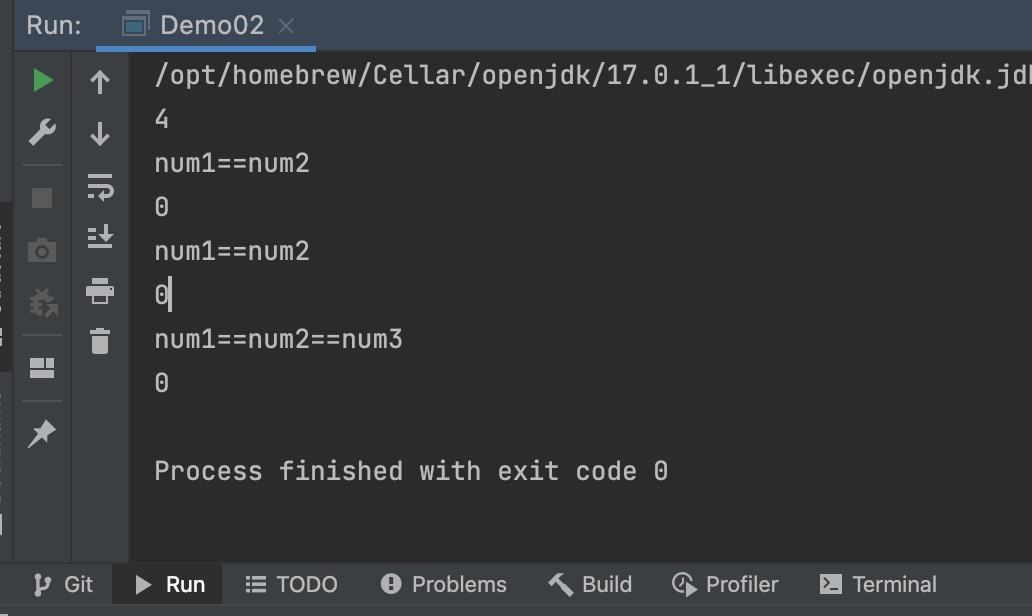The height and width of the screenshot is (616, 1032).
Task: Go up the stack trace with the up arrow
Action: 100,82
